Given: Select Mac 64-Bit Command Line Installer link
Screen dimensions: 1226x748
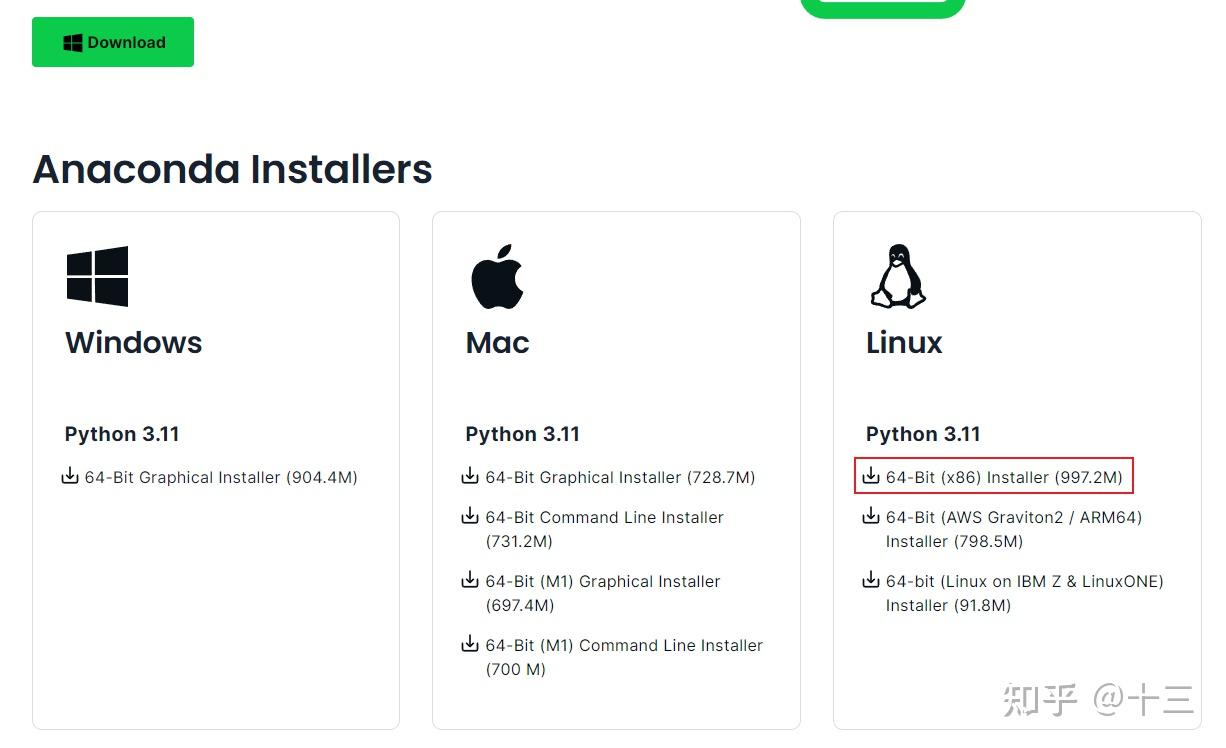Looking at the screenshot, I should click(x=604, y=518).
